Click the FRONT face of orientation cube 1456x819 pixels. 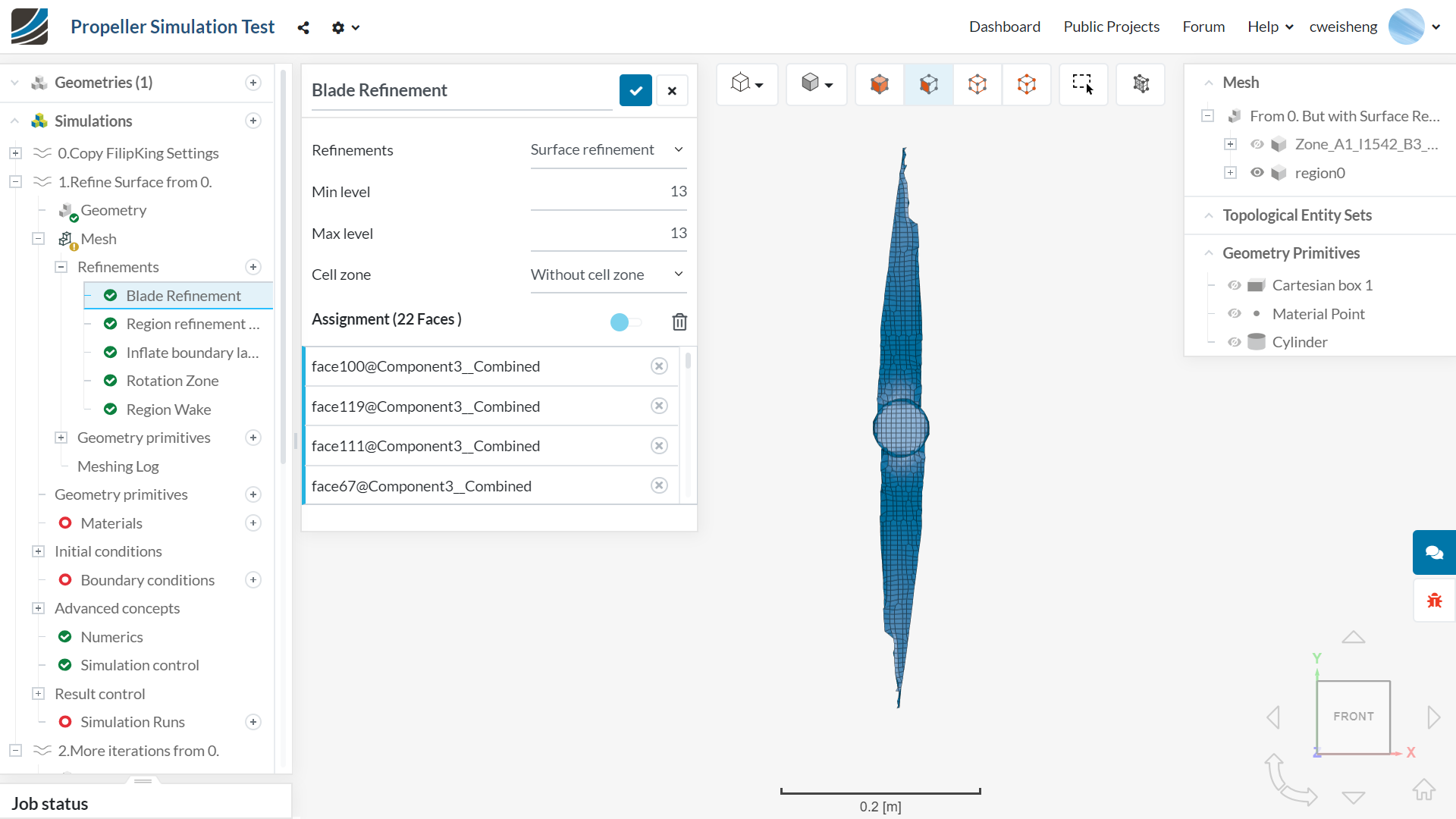pyautogui.click(x=1353, y=716)
